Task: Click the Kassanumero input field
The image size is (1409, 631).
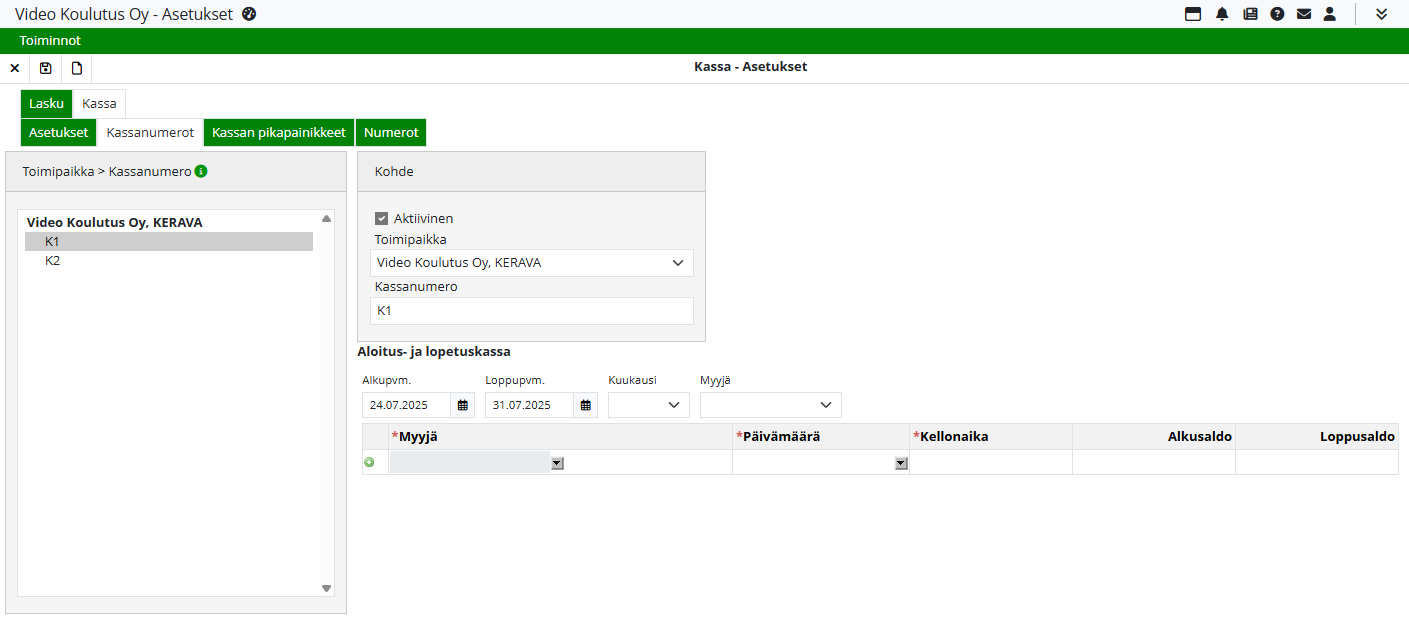Action: [x=531, y=311]
